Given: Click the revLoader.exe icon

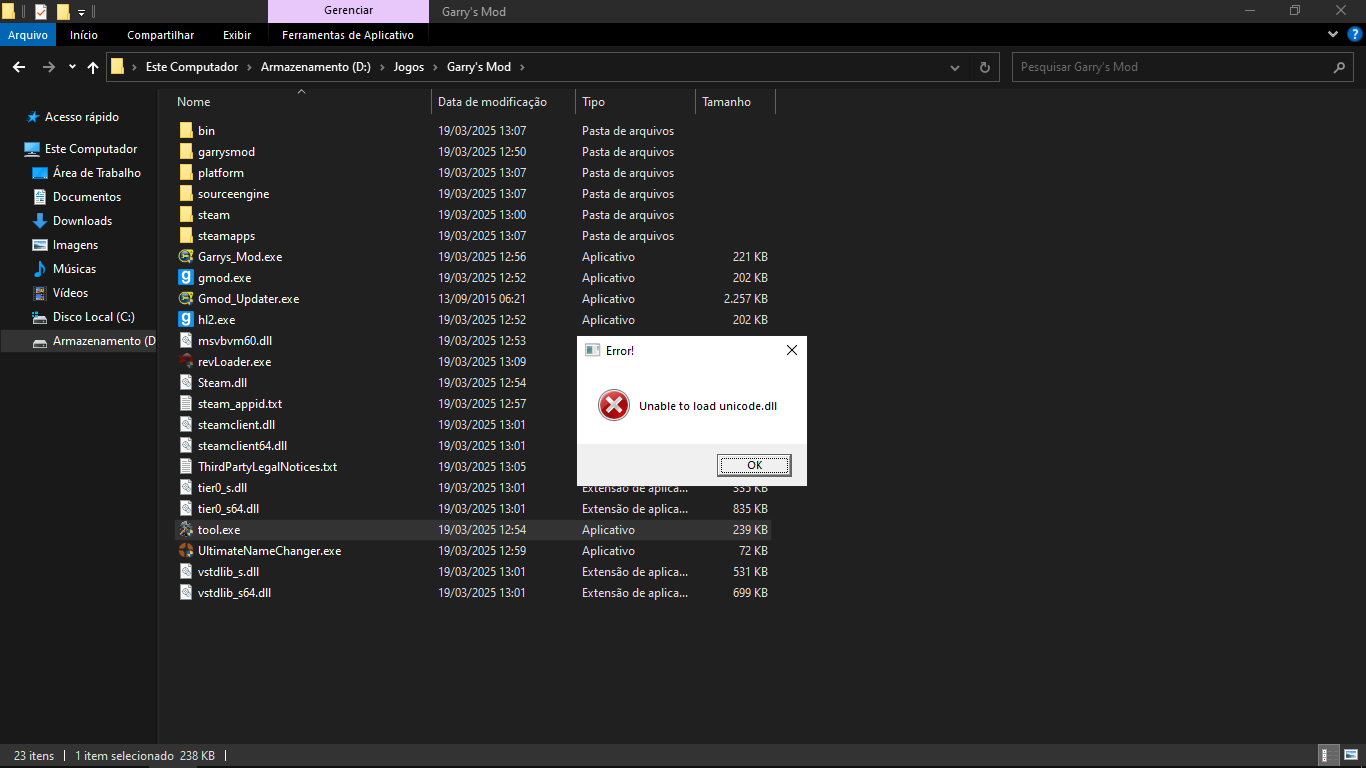Looking at the screenshot, I should [x=186, y=362].
